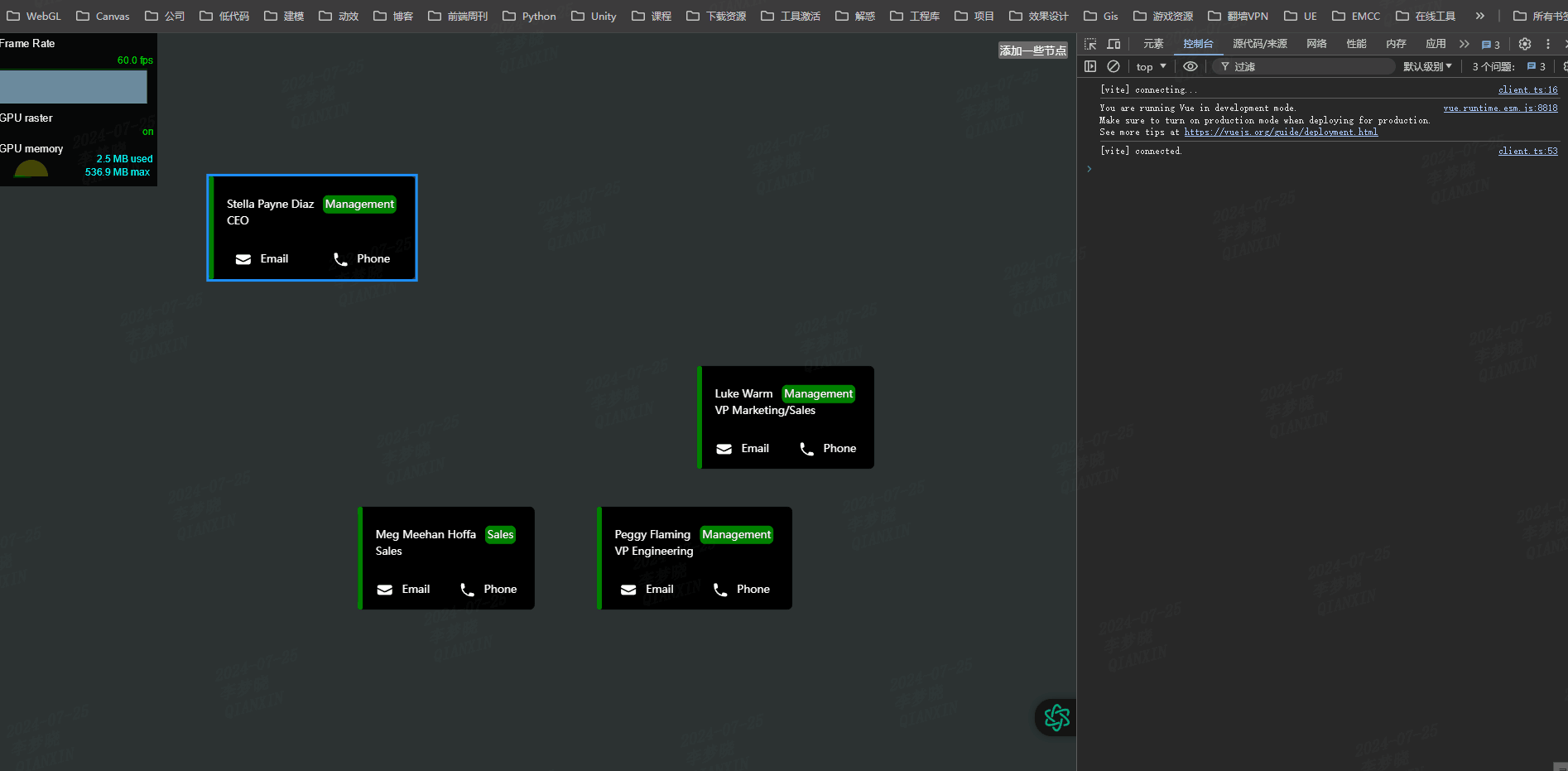
Task: Open the top JavaScript context dropdown
Action: (x=1151, y=66)
